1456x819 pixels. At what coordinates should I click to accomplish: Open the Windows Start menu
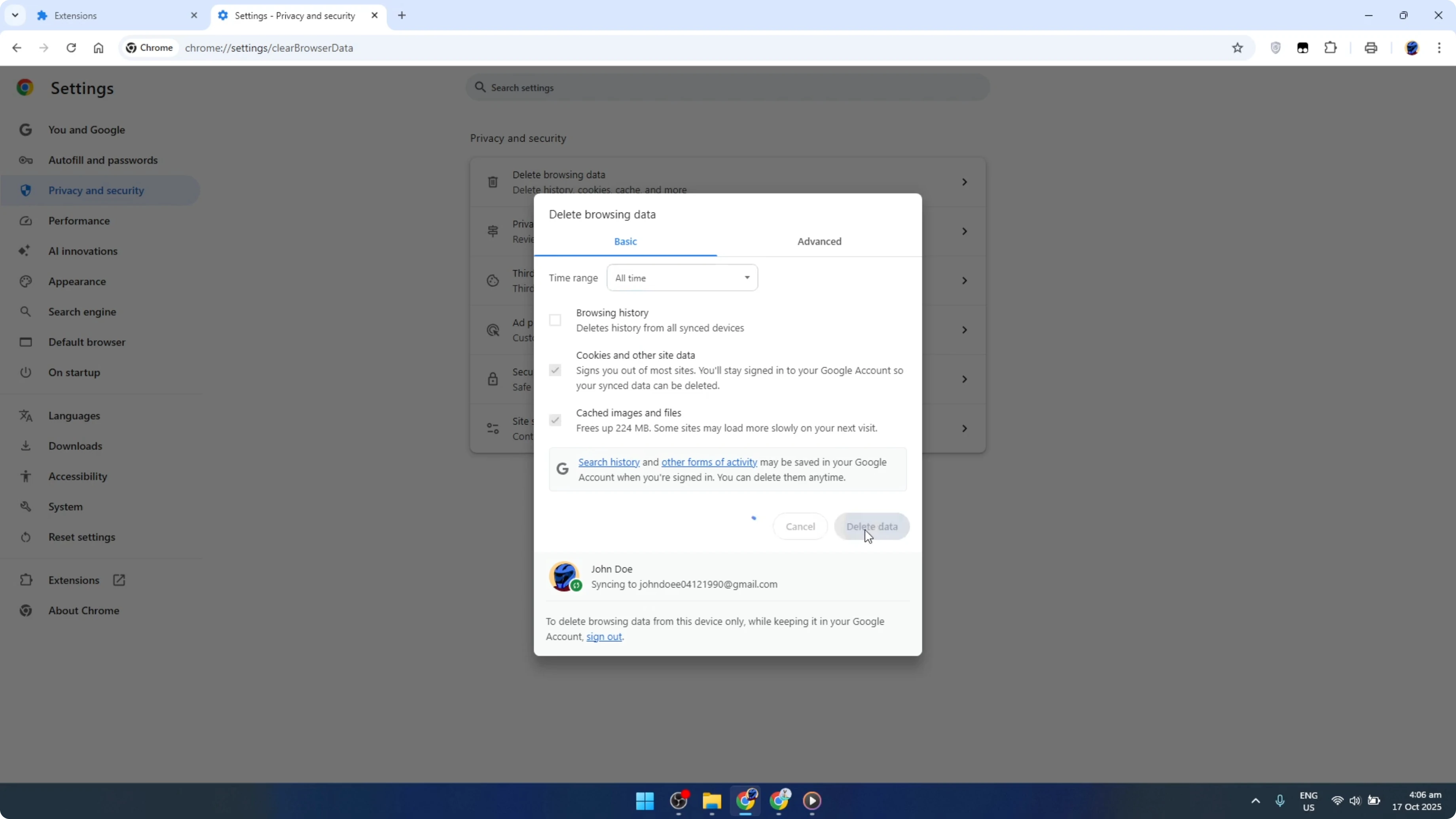click(645, 801)
